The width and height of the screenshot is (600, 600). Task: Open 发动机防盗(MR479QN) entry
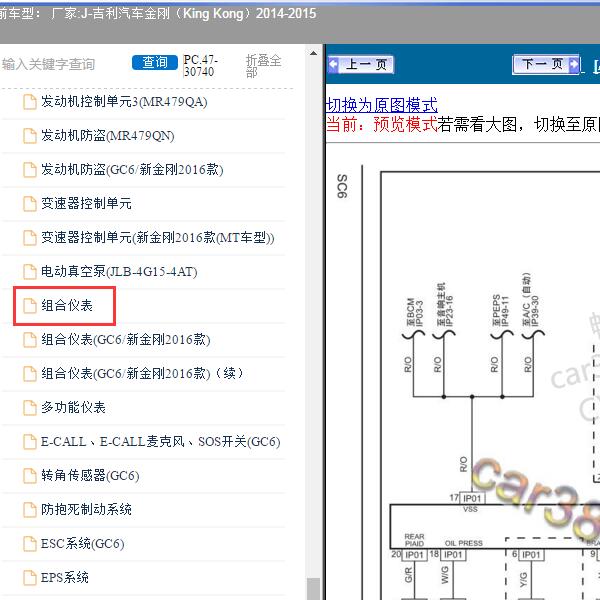(108, 136)
